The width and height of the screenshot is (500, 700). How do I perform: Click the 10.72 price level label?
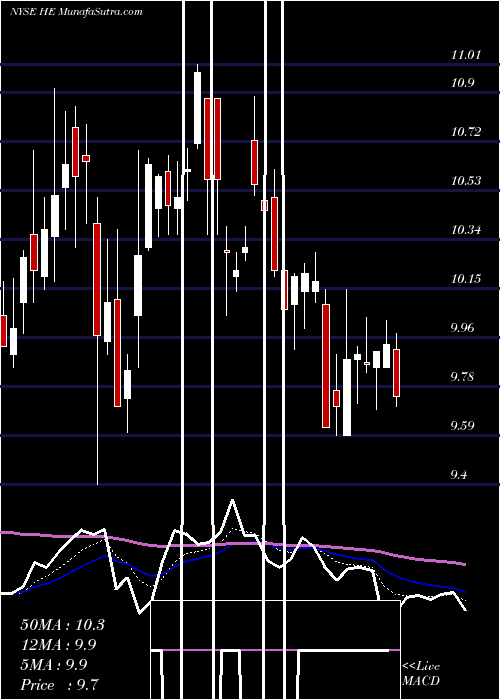[x=466, y=132]
